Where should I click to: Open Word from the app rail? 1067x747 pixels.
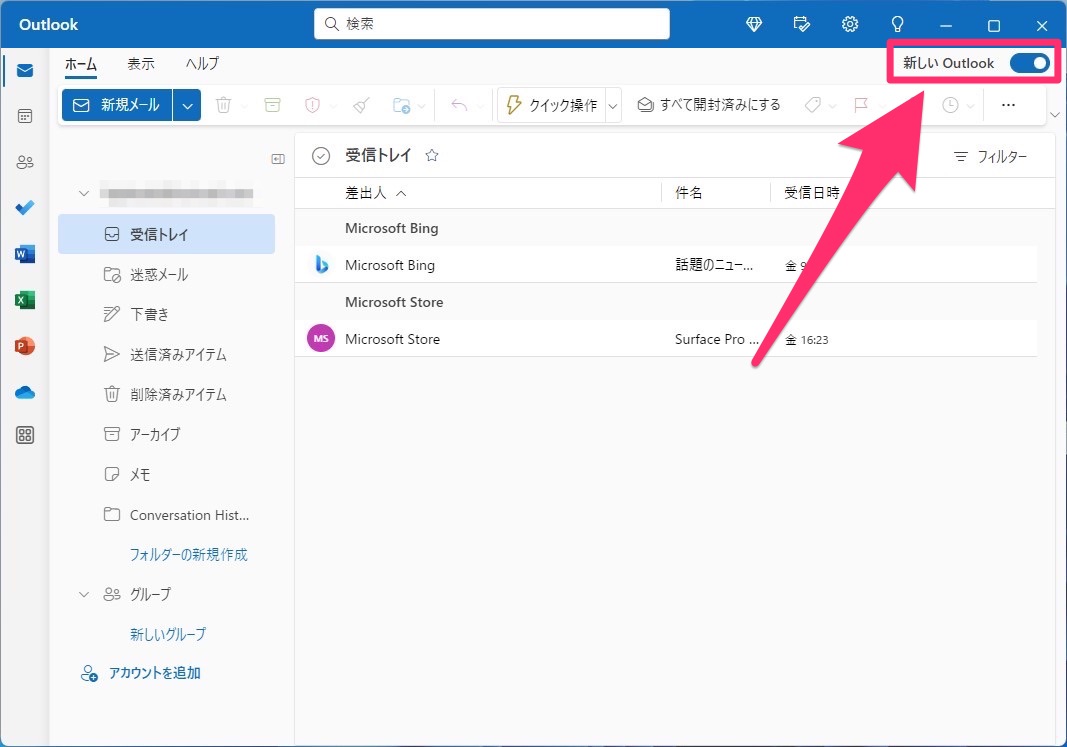point(25,254)
